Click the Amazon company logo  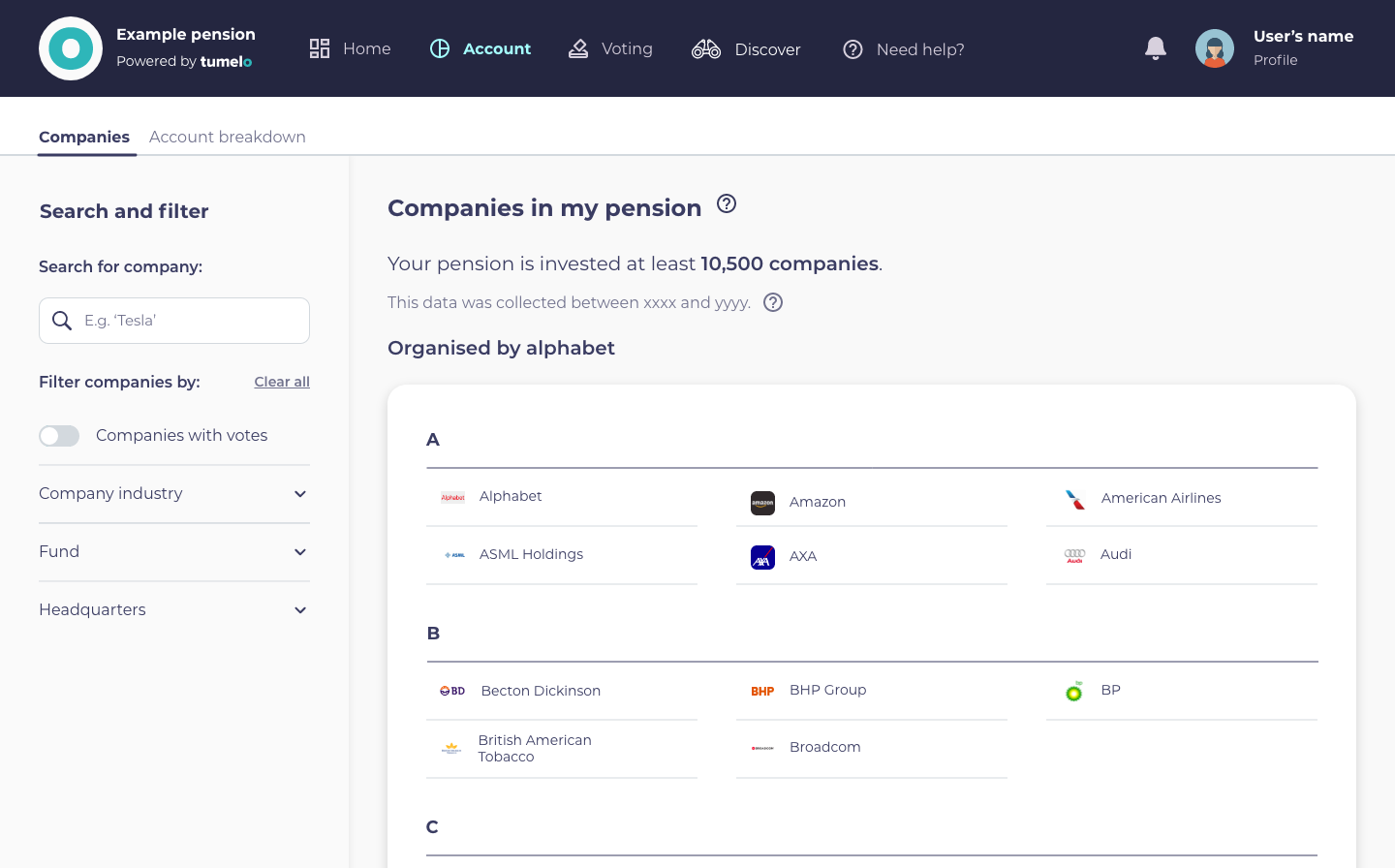763,503
